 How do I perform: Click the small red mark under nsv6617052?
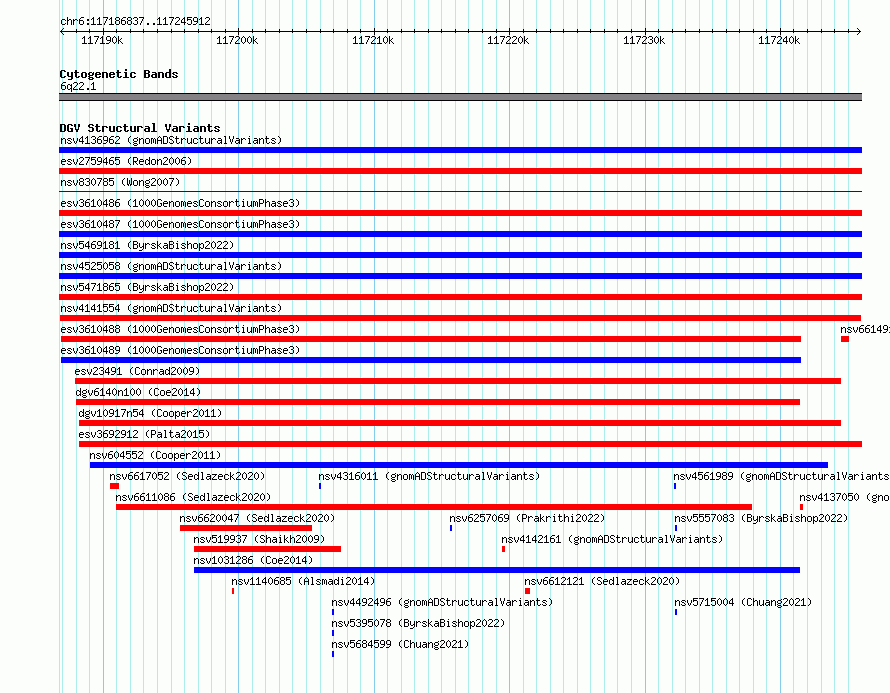115,486
